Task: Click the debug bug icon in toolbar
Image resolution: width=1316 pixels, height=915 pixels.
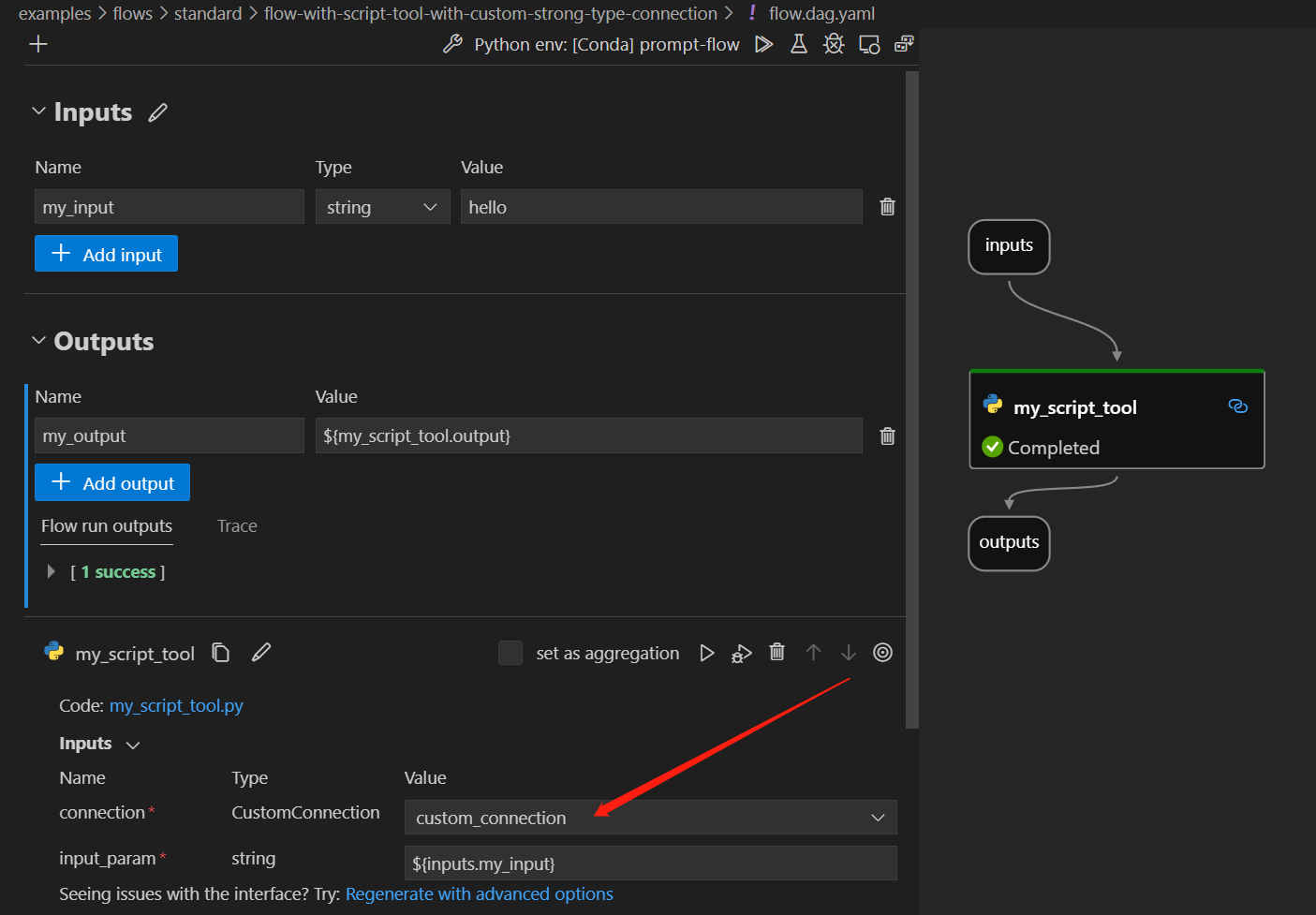Action: click(x=834, y=44)
